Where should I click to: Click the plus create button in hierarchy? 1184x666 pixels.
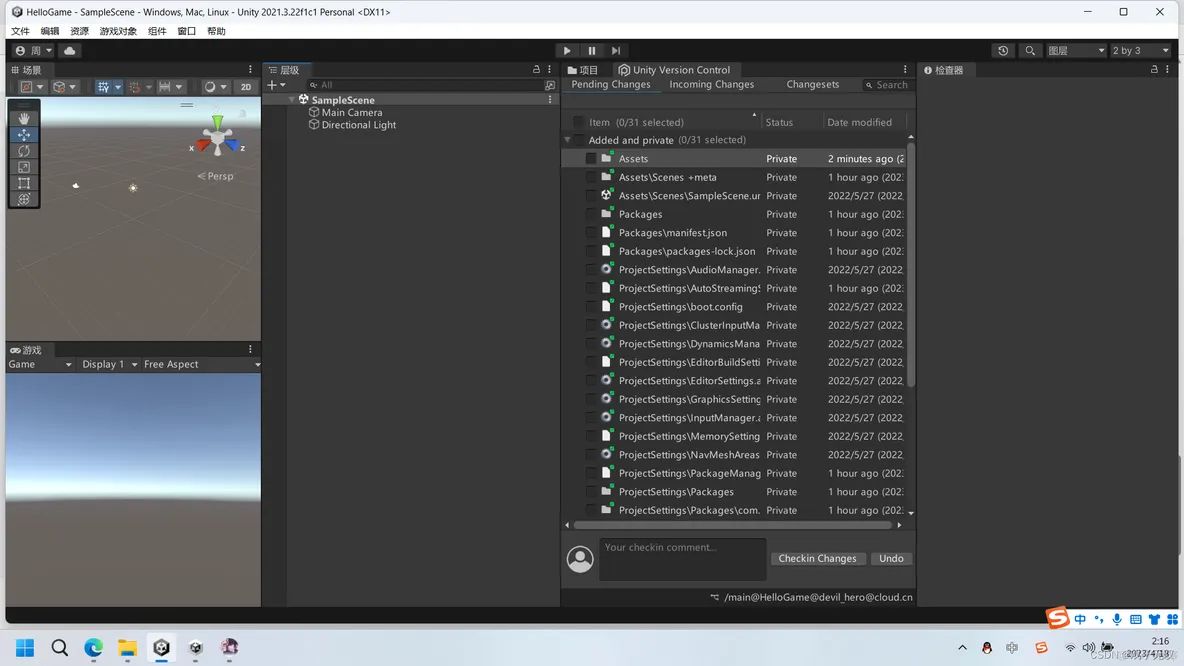tap(276, 85)
